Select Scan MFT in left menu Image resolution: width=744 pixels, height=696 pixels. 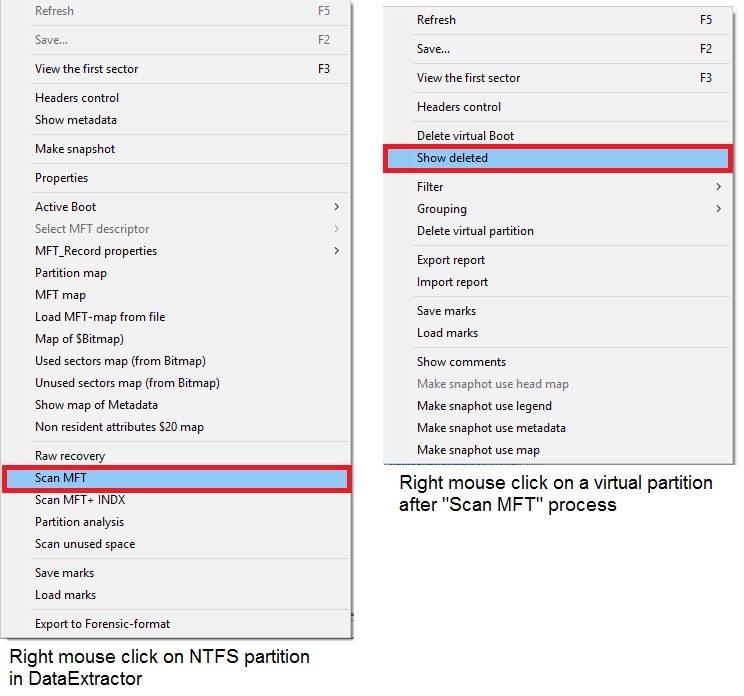point(61,478)
